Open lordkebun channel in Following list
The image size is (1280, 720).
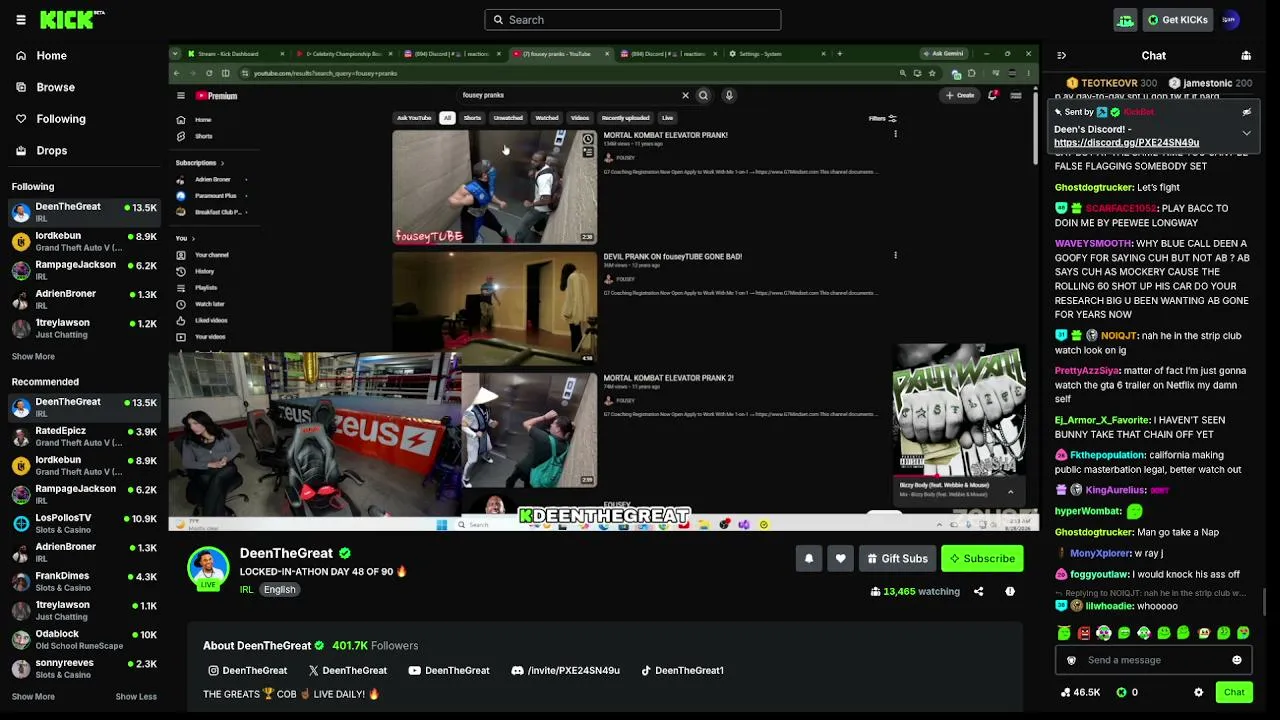tap(84, 241)
